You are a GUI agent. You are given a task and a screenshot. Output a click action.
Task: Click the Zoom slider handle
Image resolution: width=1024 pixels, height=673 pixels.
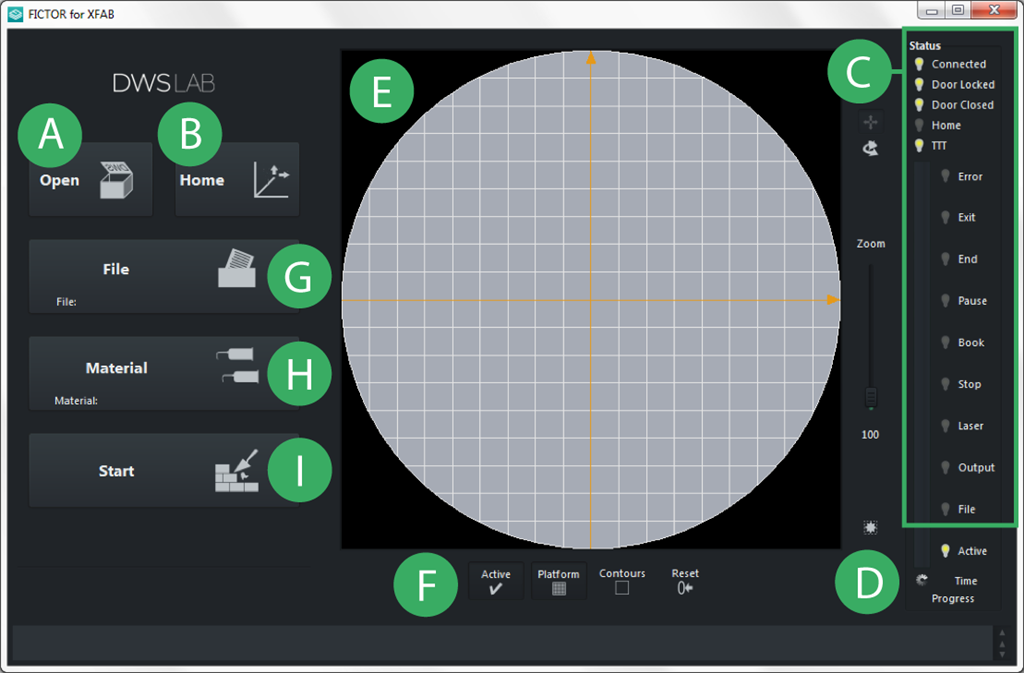pos(872,398)
